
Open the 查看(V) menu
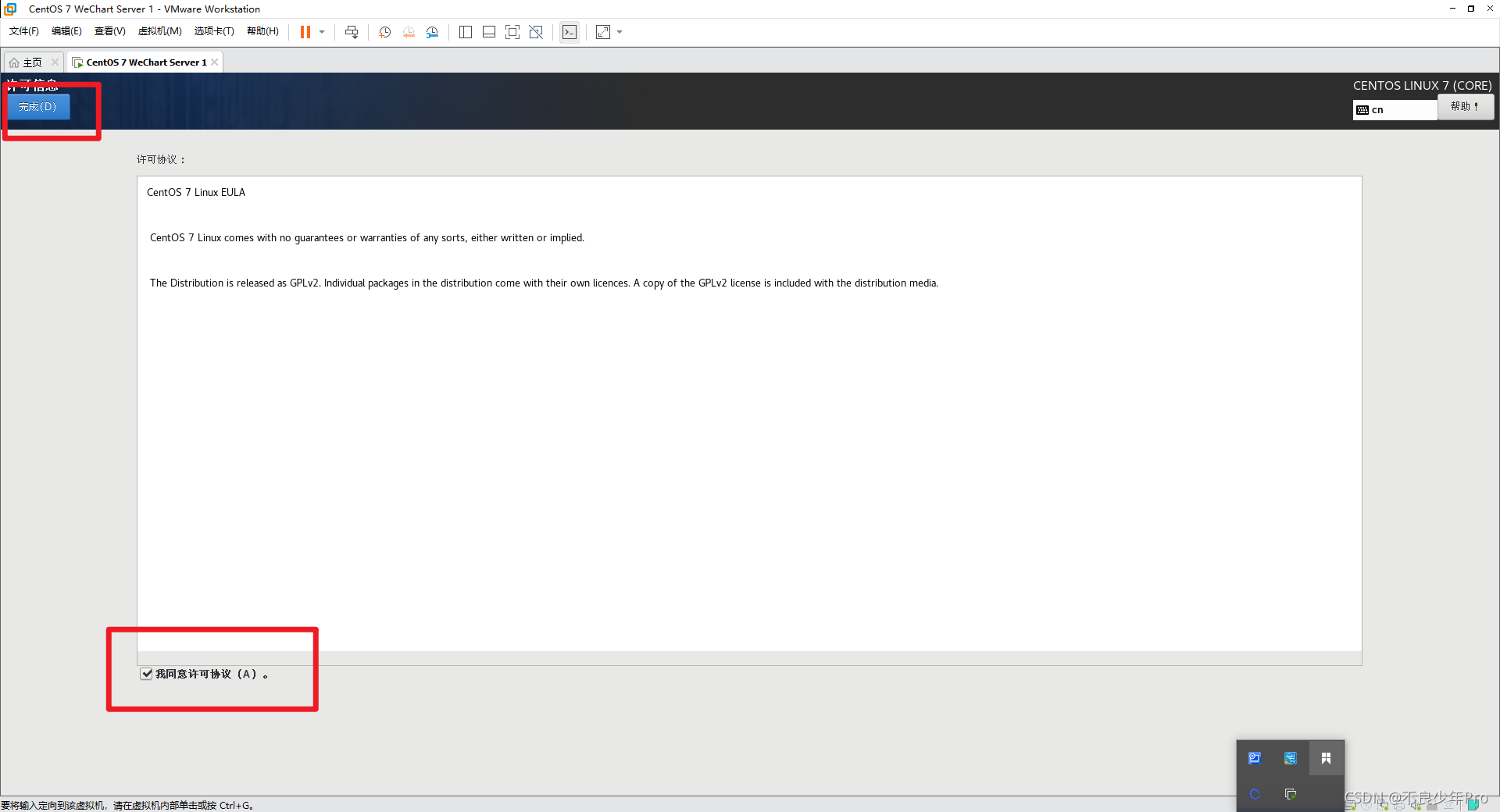110,31
